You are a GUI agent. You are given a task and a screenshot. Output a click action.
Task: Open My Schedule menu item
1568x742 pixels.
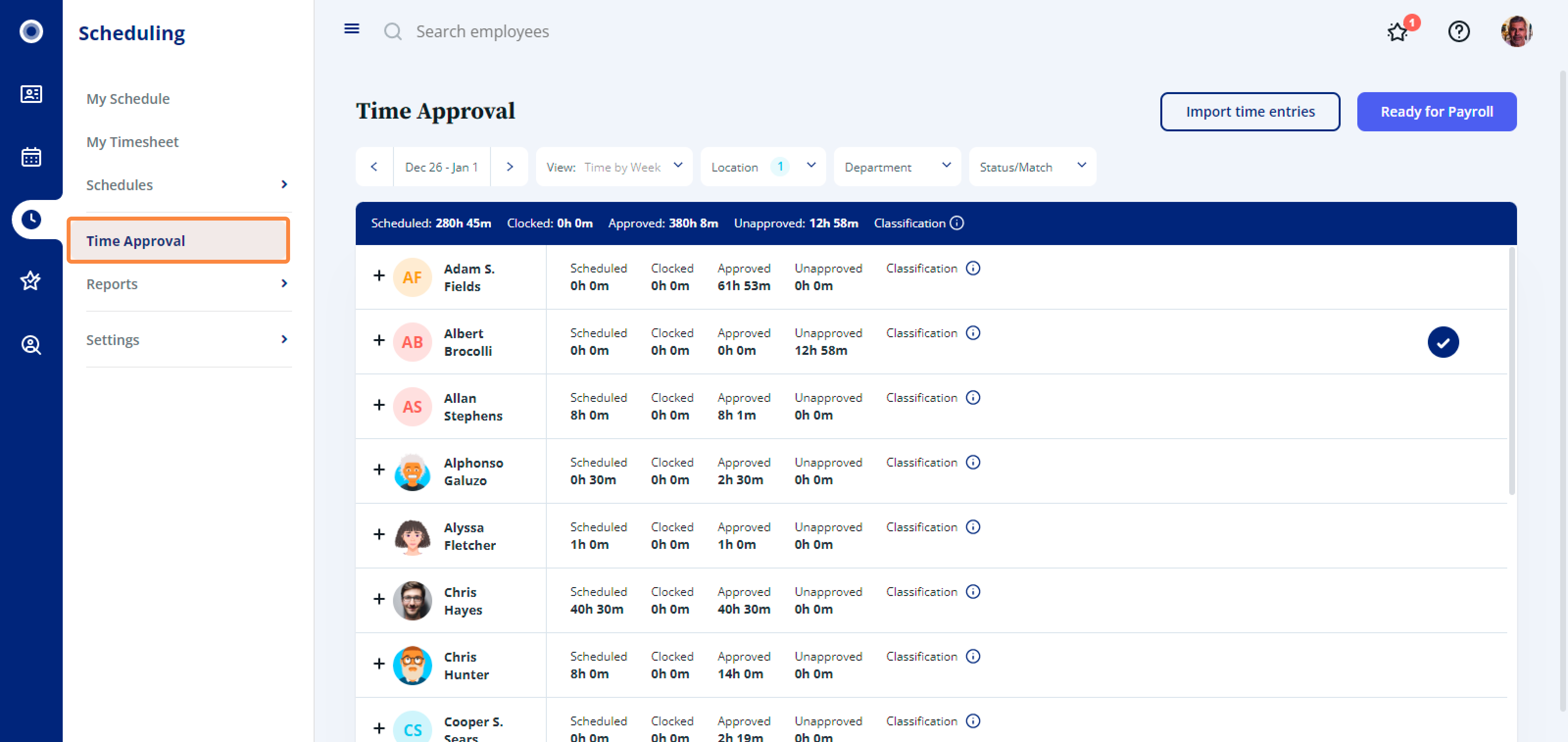[x=128, y=99]
